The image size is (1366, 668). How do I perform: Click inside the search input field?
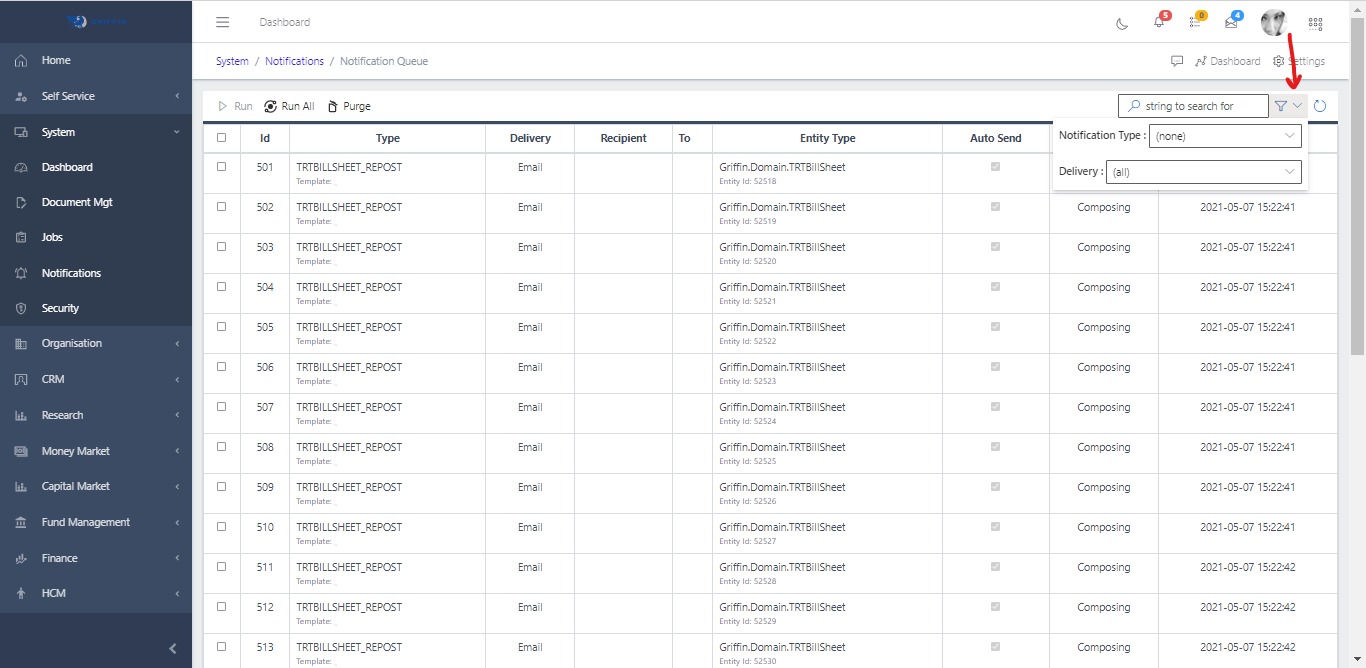[x=1193, y=105]
